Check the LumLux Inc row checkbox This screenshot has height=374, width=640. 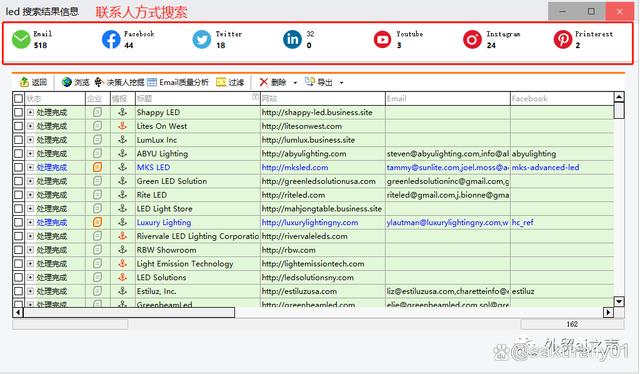coord(18,140)
